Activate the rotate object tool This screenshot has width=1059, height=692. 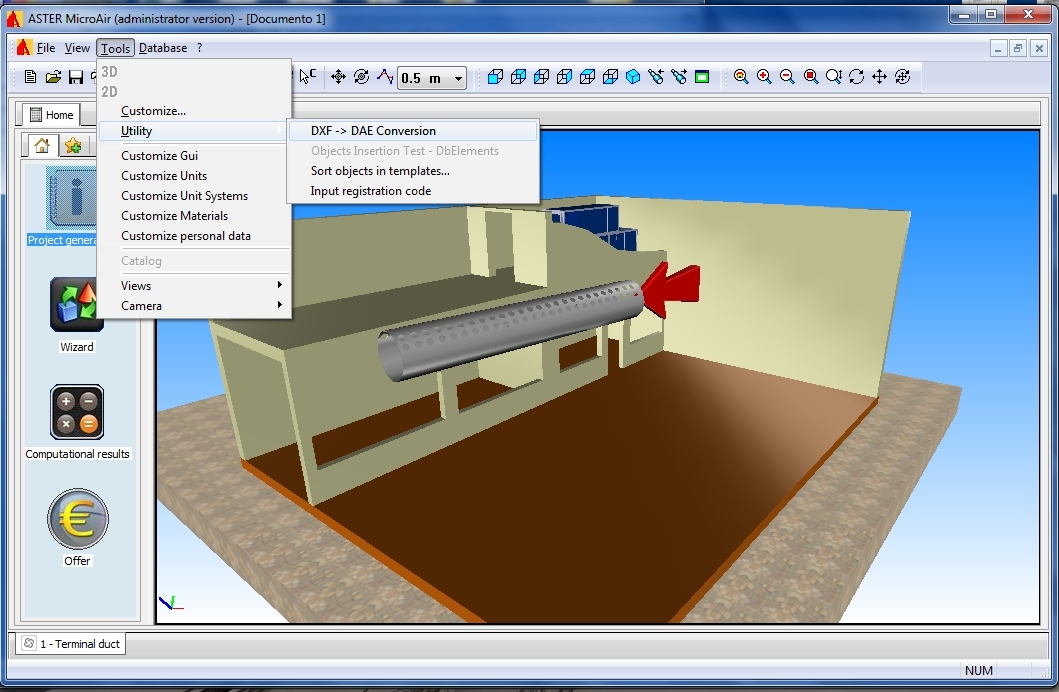coord(361,77)
